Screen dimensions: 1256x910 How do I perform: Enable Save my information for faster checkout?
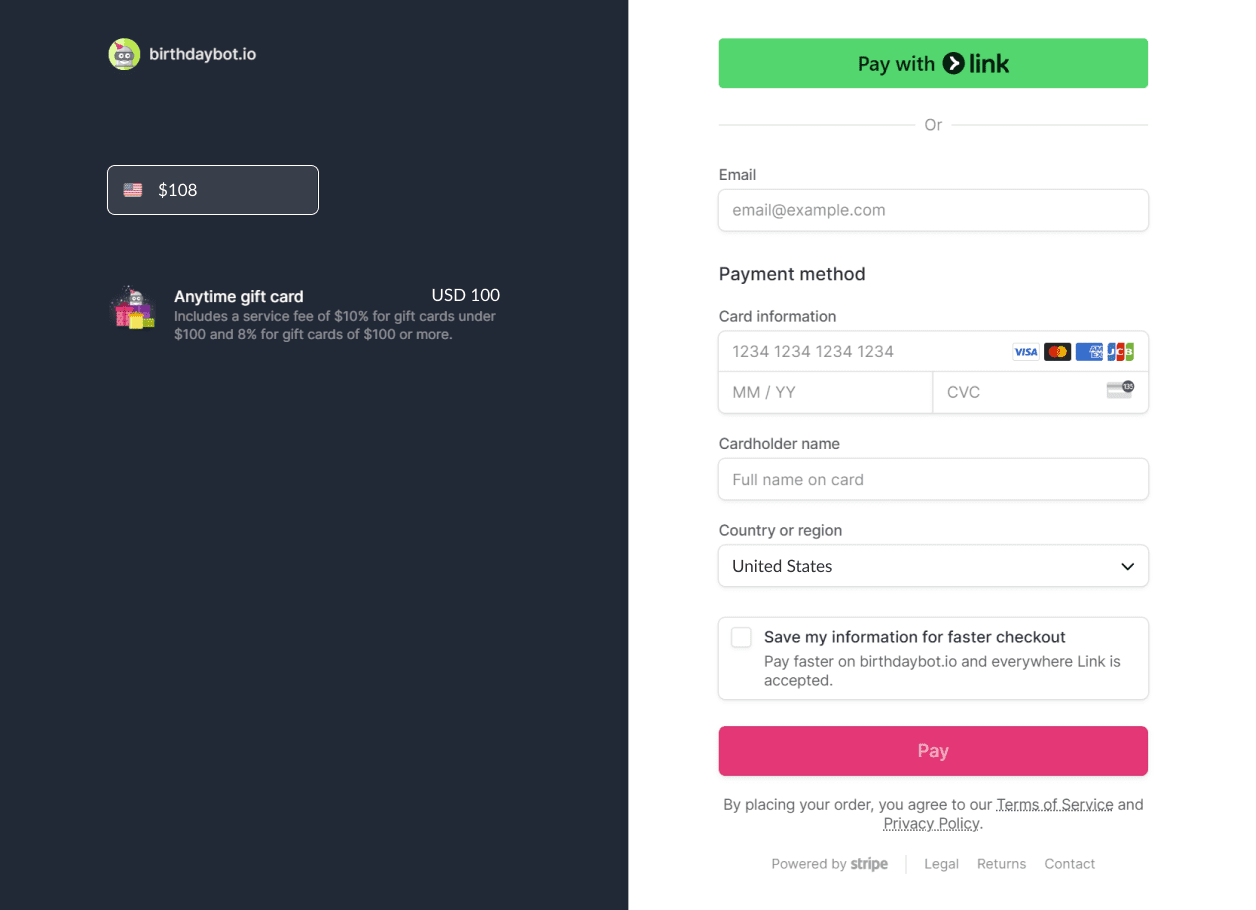pos(741,638)
